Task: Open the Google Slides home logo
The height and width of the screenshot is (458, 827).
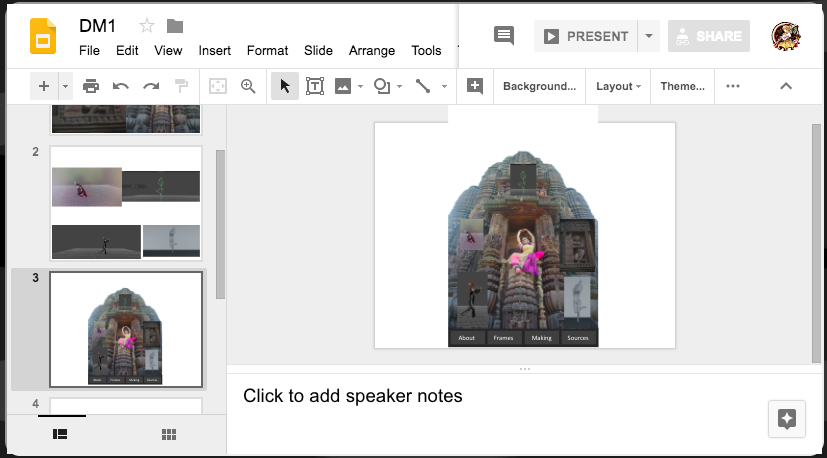Action: pyautogui.click(x=43, y=36)
